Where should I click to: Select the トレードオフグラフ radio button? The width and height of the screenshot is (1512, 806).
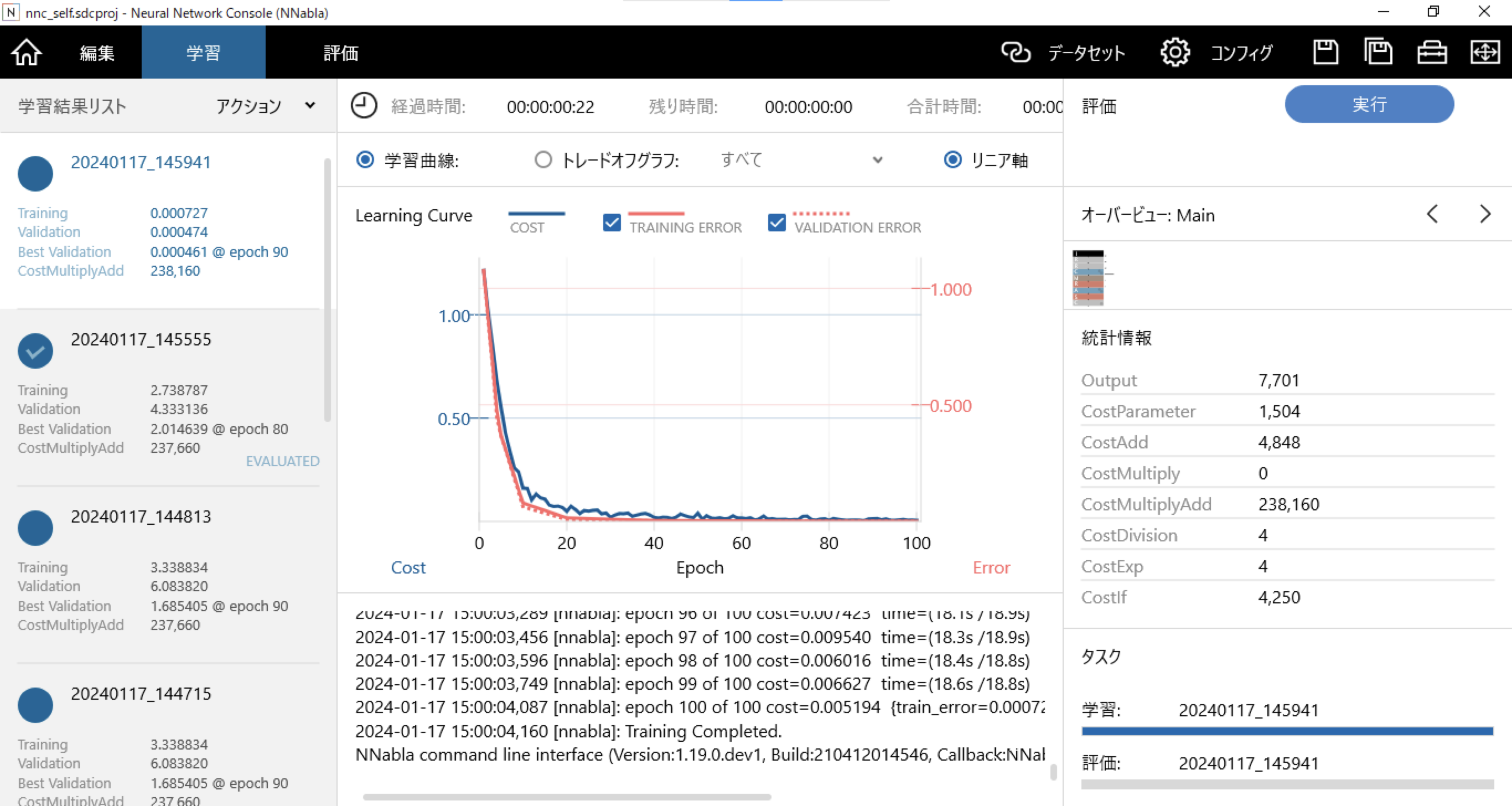(543, 159)
